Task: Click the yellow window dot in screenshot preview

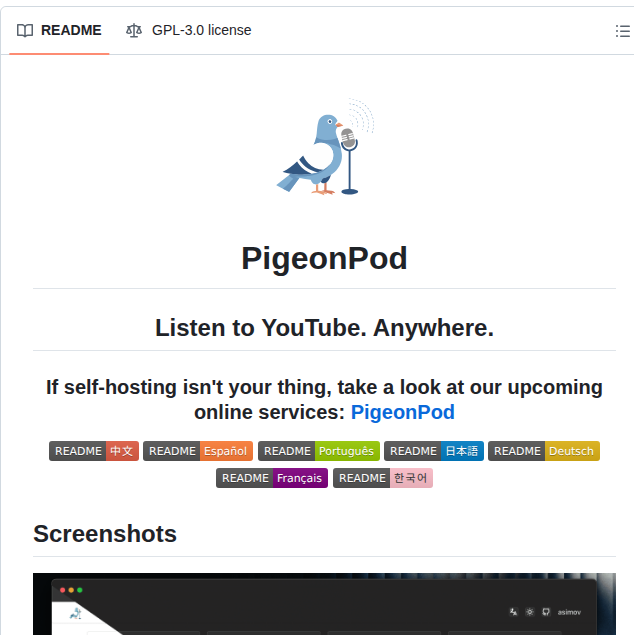Action: coord(71,590)
